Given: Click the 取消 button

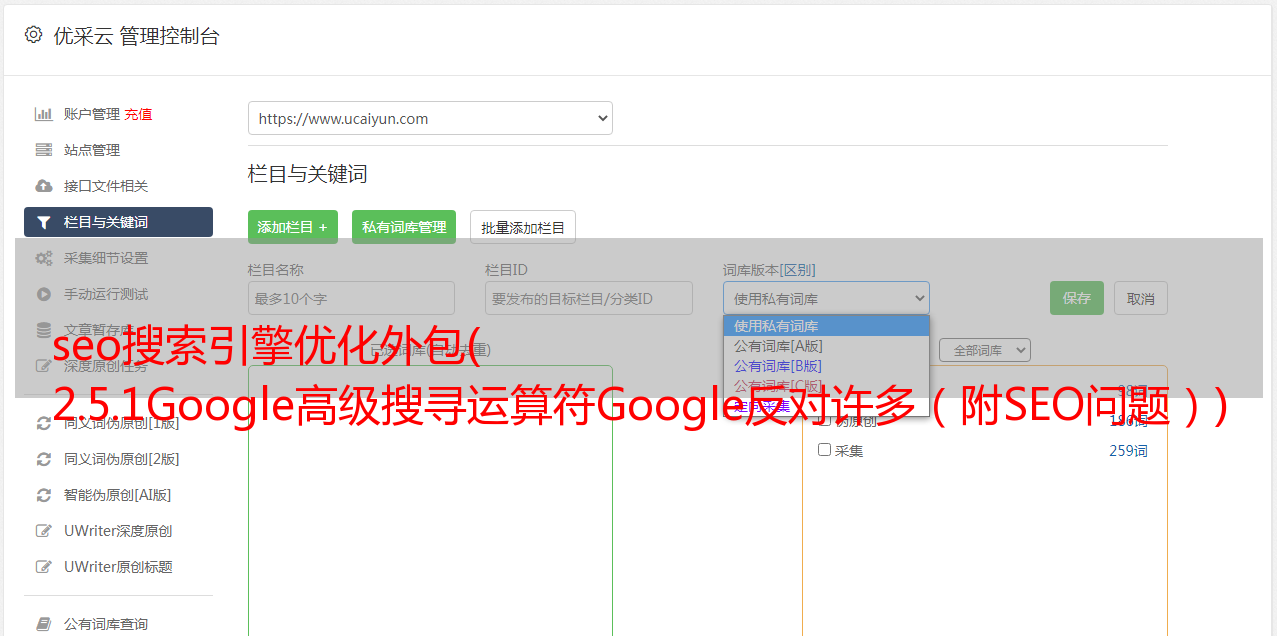Looking at the screenshot, I should 1141,298.
